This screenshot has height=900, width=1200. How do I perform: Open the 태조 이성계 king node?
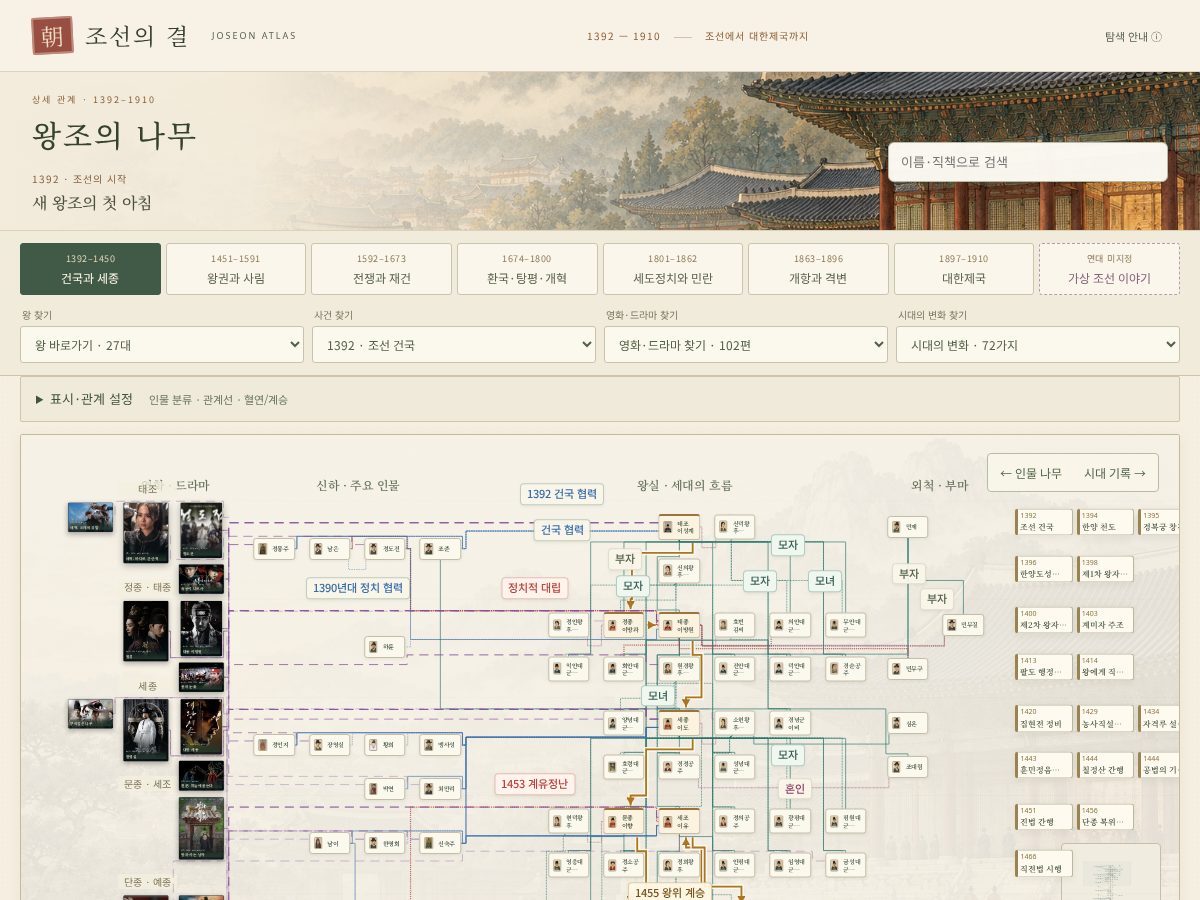679,527
